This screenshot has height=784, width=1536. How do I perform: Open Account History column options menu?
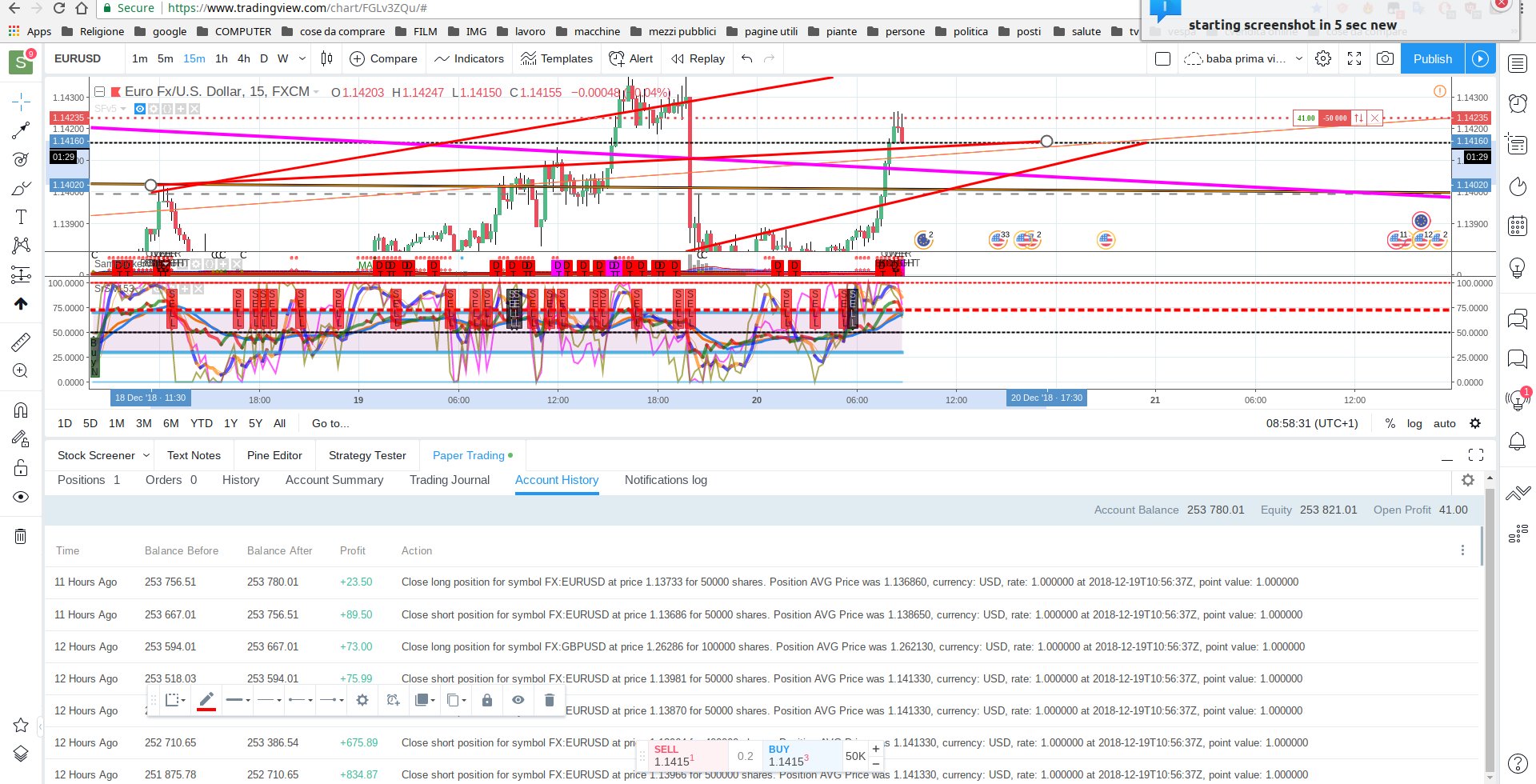(x=1462, y=550)
